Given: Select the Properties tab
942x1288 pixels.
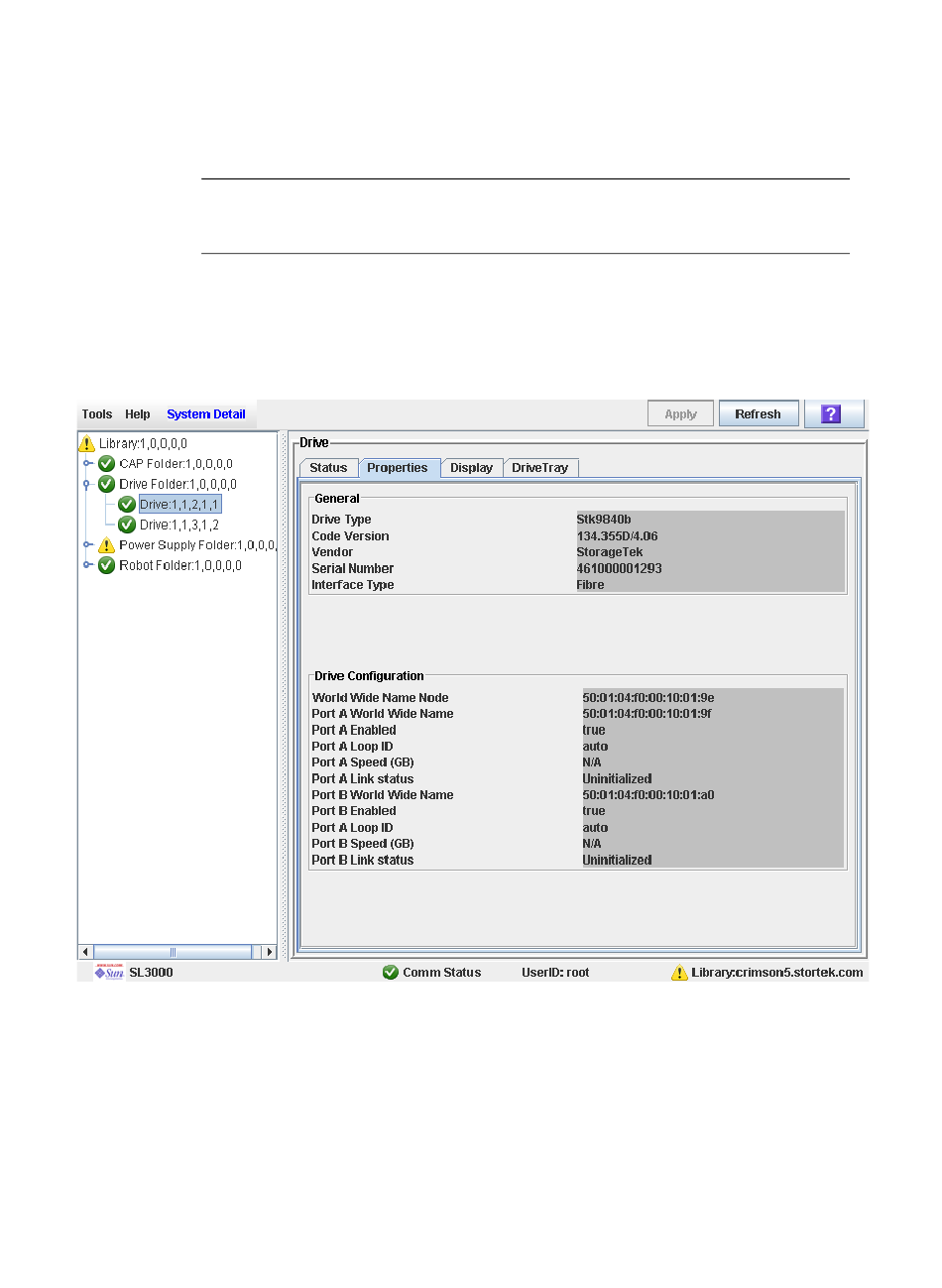Looking at the screenshot, I should (398, 468).
